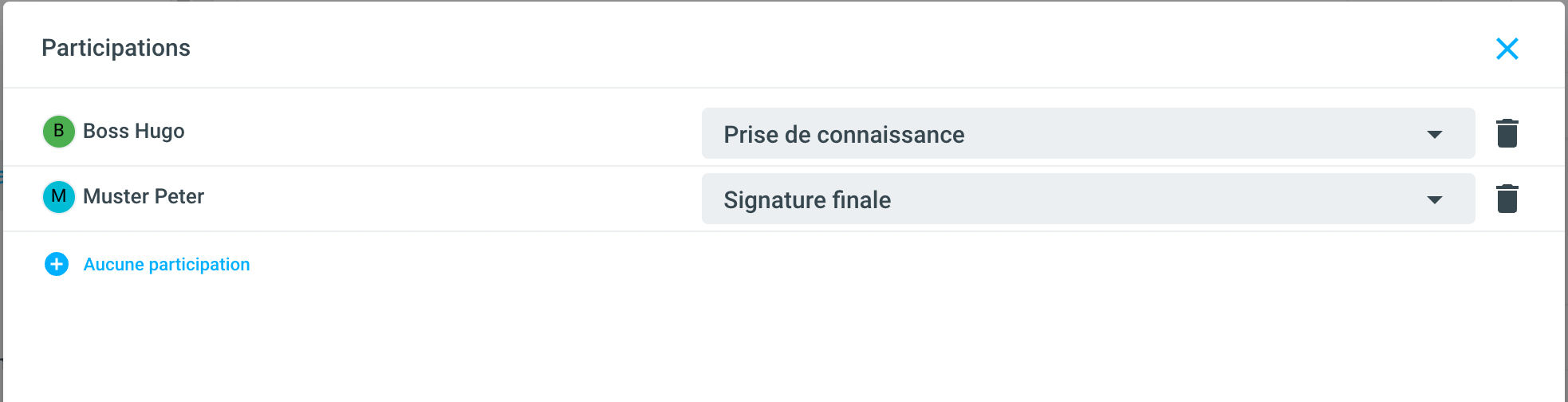1568x402 pixels.
Task: Click Muster Peter's teal M avatar
Action: click(x=58, y=197)
